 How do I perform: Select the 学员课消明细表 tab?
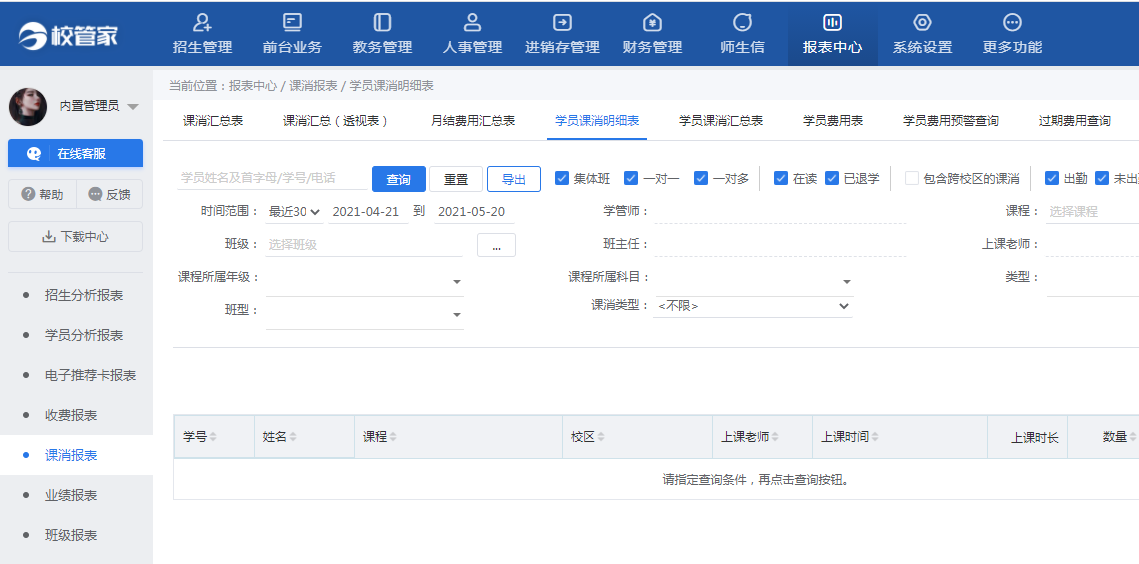point(596,121)
